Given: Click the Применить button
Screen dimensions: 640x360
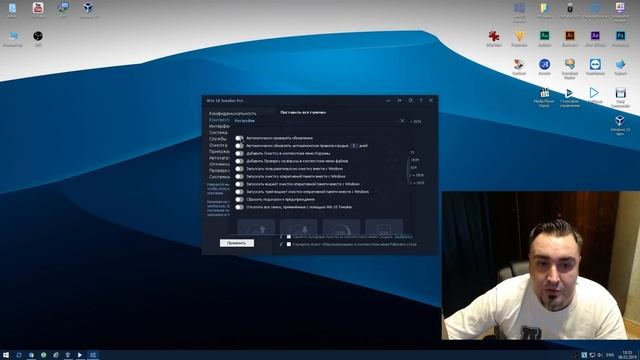Looking at the screenshot, I should [x=237, y=243].
